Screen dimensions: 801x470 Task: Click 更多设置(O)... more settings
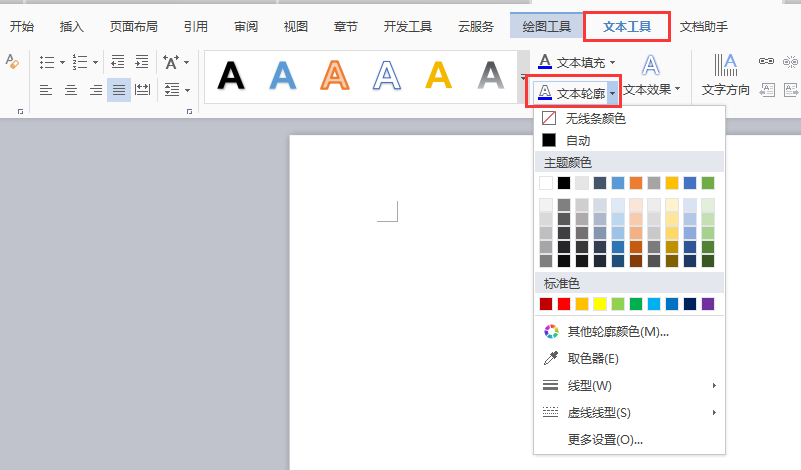tap(605, 439)
